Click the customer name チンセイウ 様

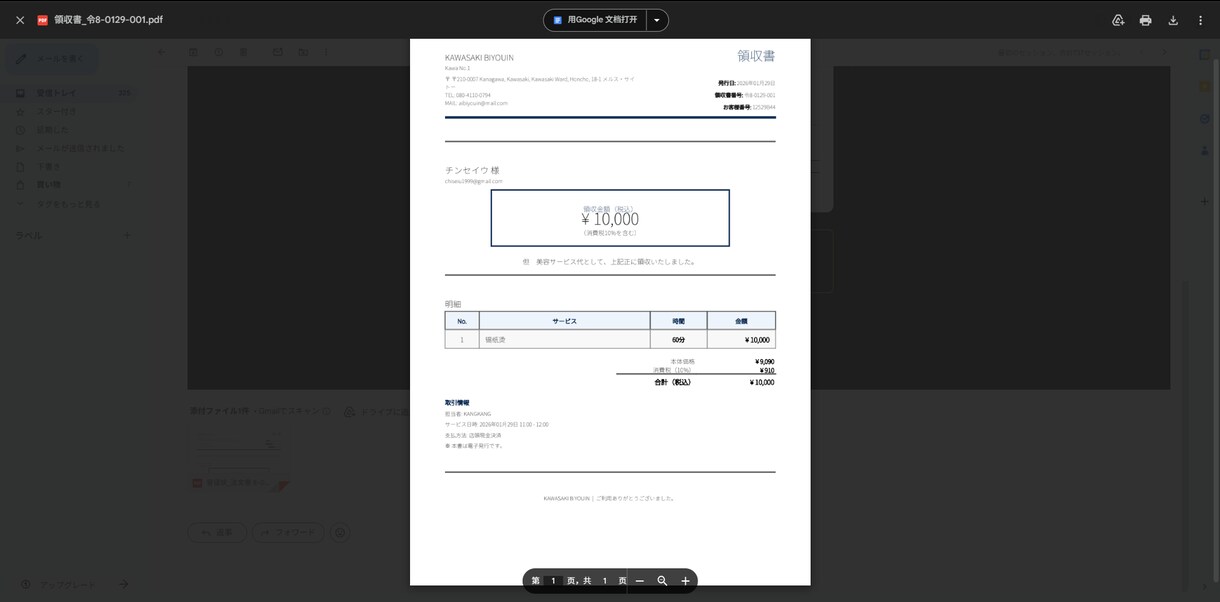[472, 171]
